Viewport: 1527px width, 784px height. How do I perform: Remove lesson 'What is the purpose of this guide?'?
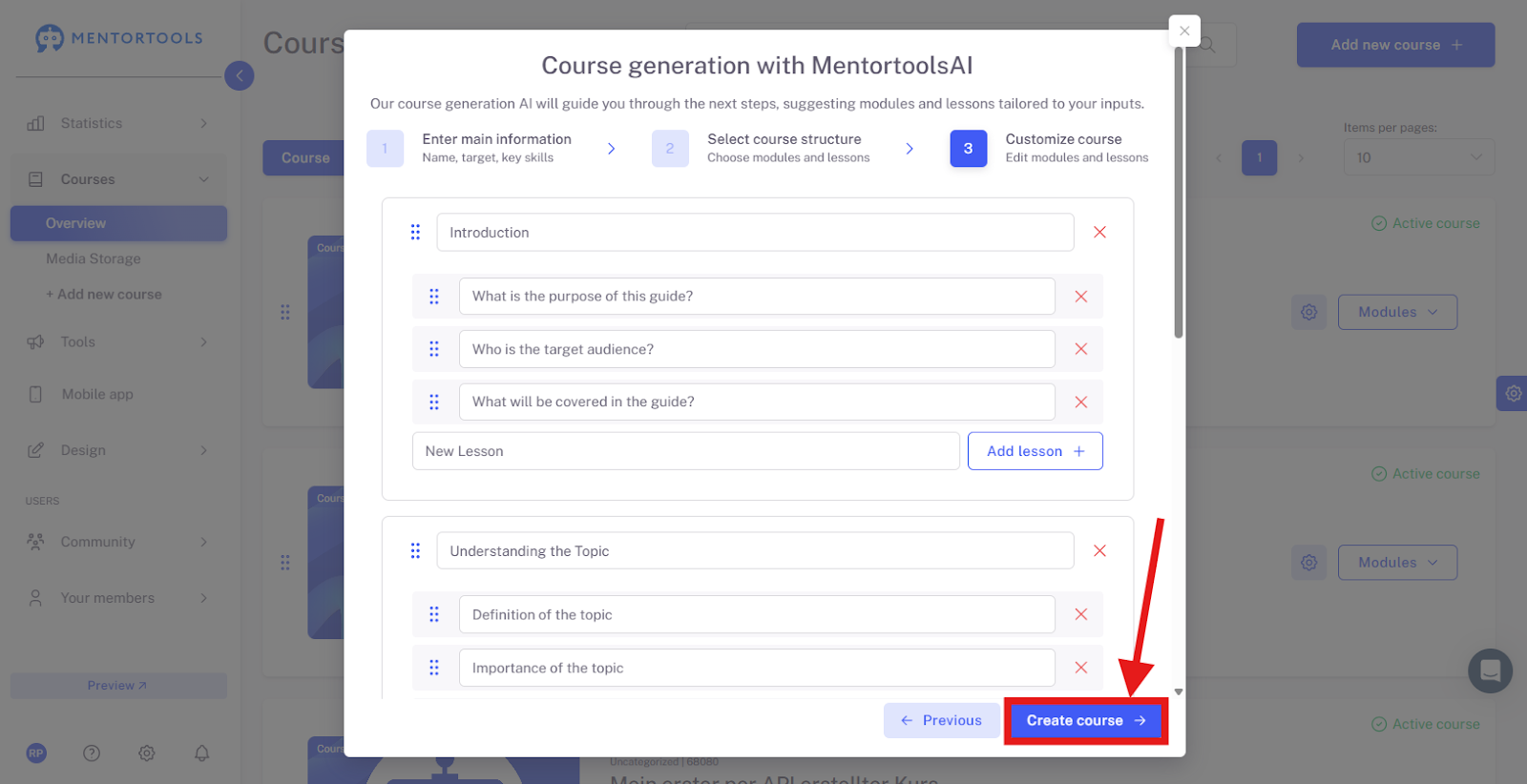click(1081, 297)
